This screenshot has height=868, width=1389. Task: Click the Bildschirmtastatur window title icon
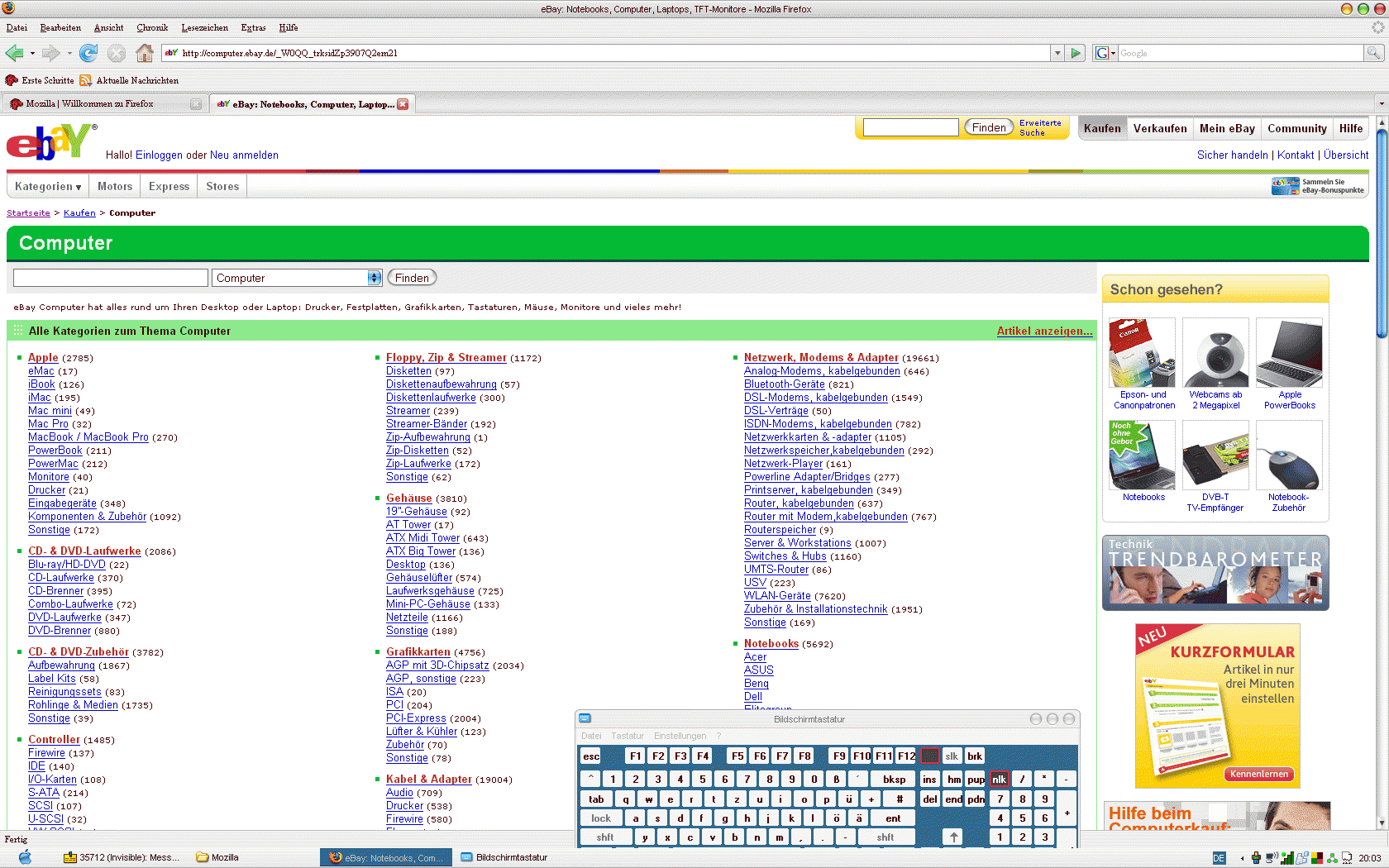(x=585, y=719)
